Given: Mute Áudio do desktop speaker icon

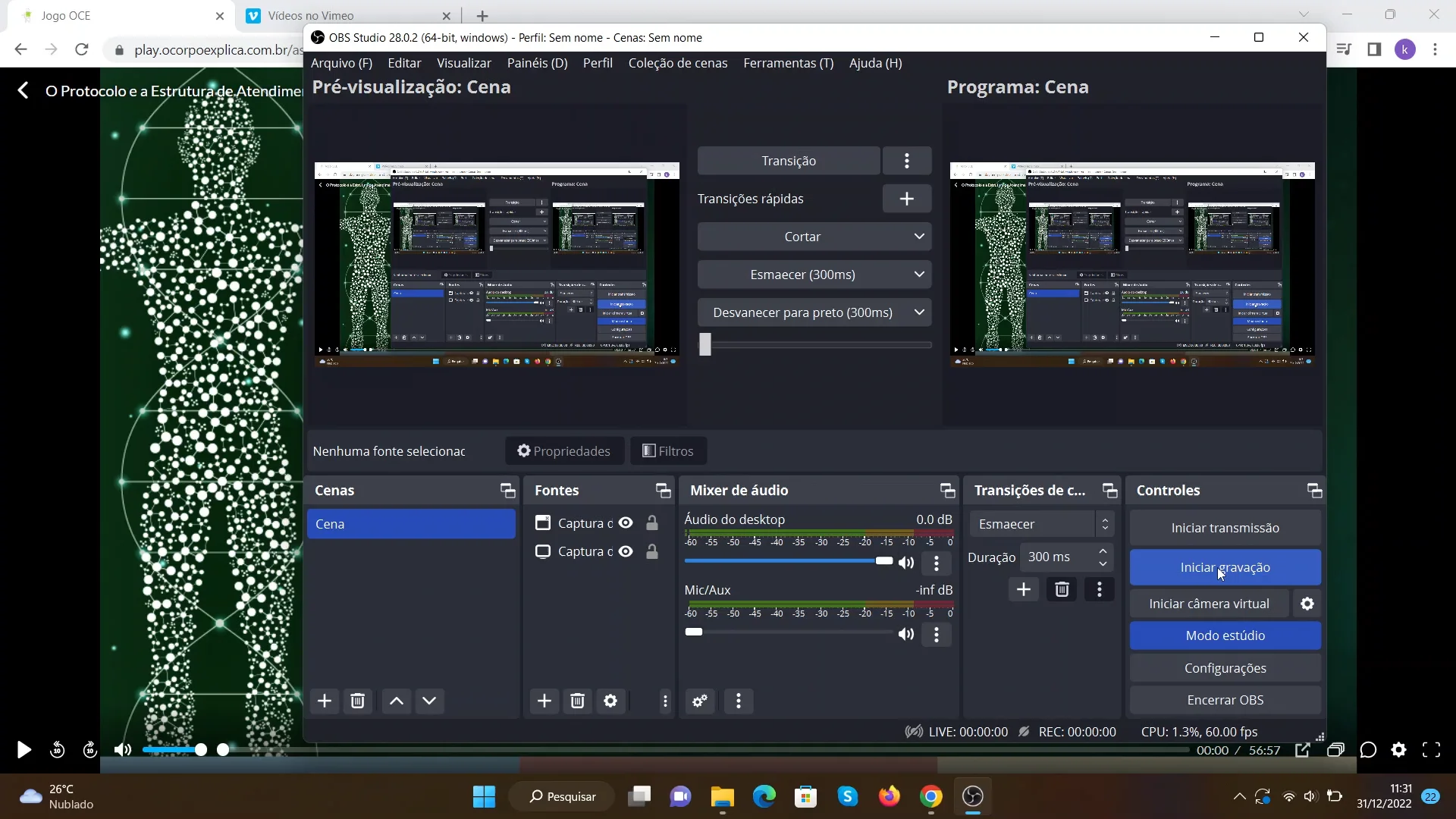Looking at the screenshot, I should 905,563.
